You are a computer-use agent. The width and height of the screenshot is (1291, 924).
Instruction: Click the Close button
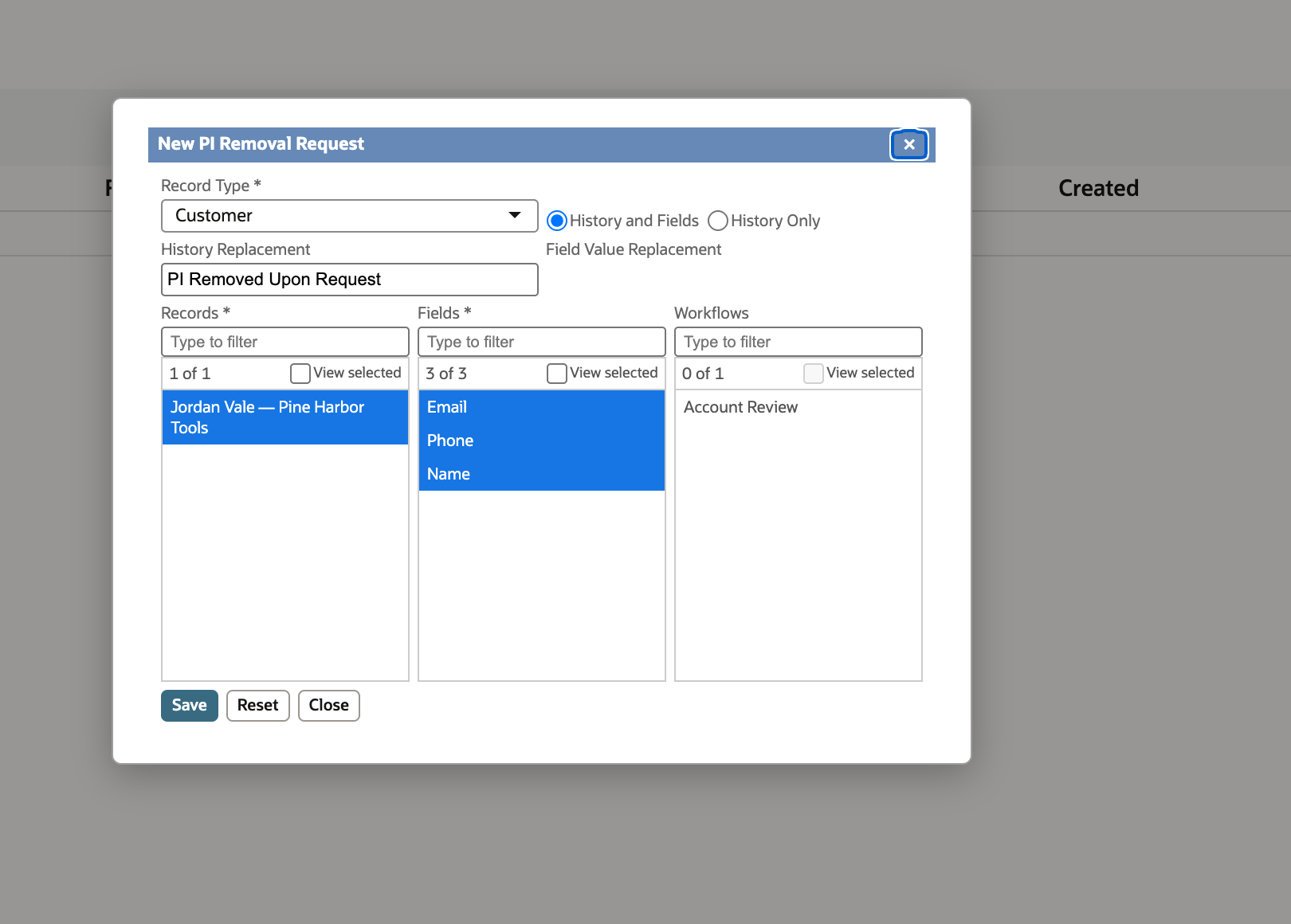[x=329, y=706]
